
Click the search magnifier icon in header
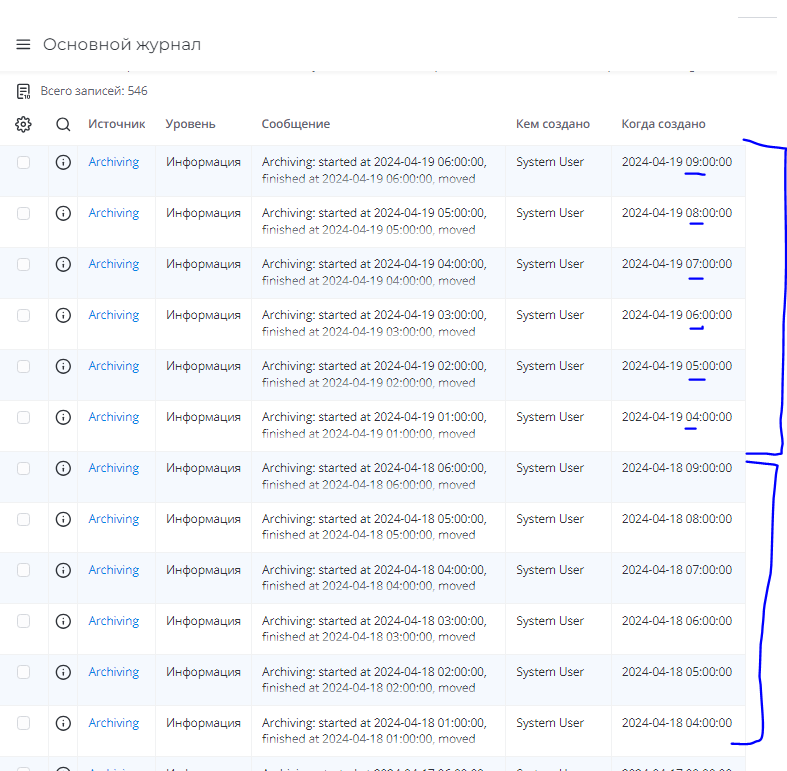coord(63,125)
